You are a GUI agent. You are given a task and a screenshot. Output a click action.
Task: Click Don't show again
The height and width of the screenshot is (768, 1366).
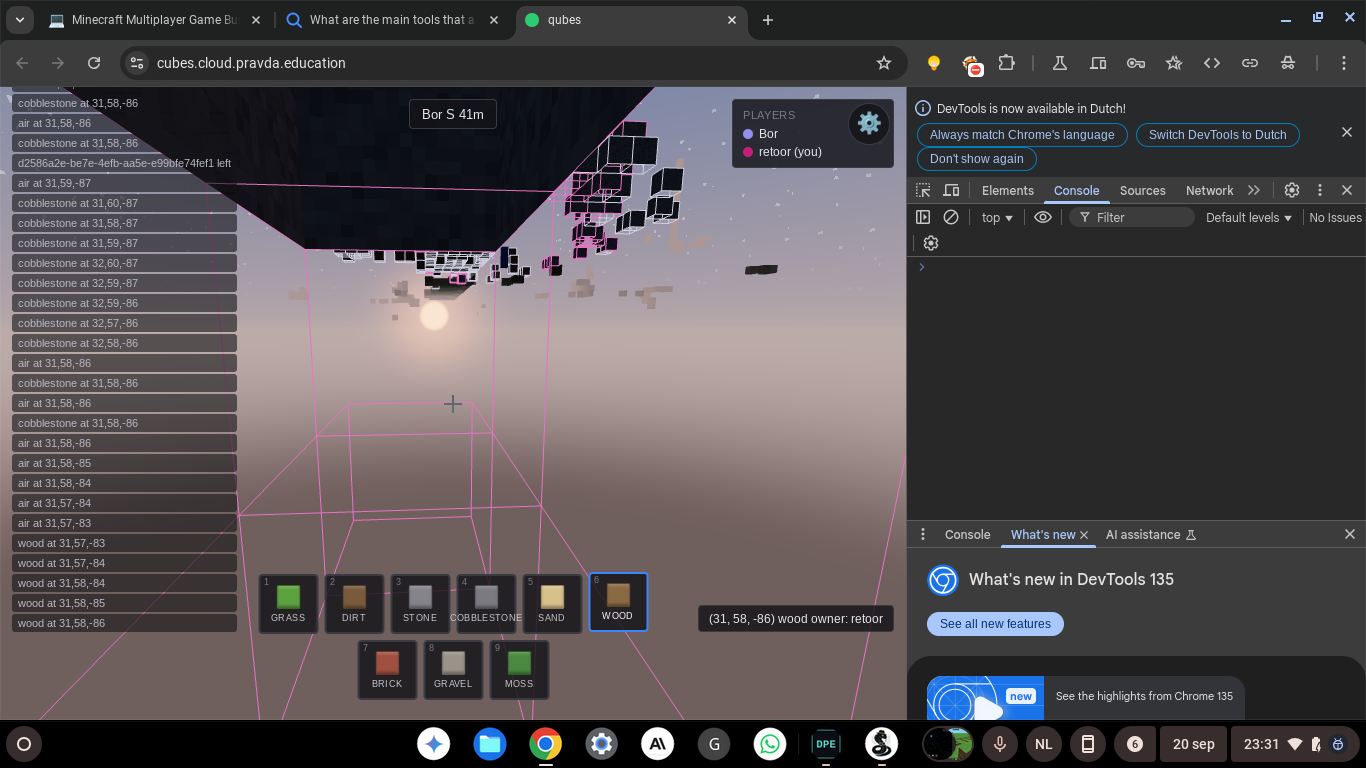click(x=977, y=159)
